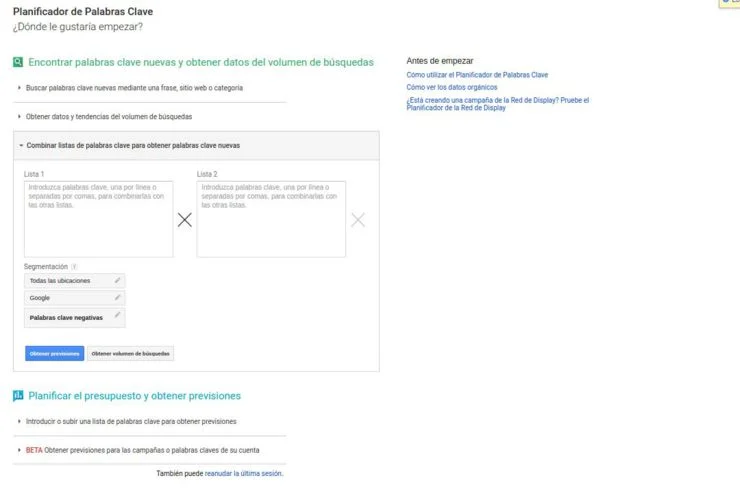Viewport: 740px width, 489px height.
Task: Click the blue bar chart planning icon
Action: [x=18, y=396]
